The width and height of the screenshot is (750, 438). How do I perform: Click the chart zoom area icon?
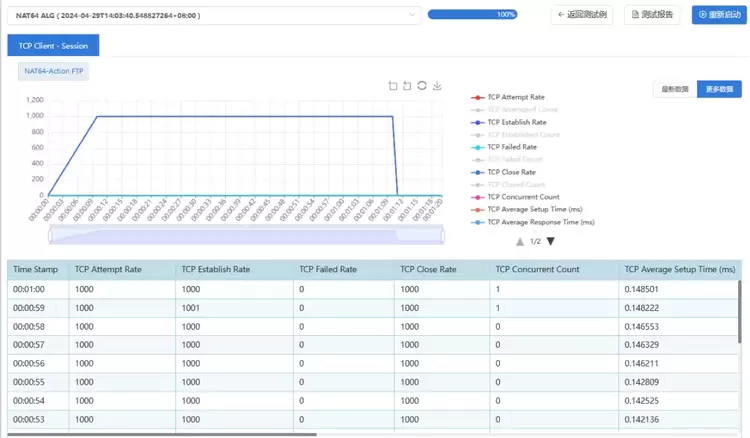[x=393, y=86]
